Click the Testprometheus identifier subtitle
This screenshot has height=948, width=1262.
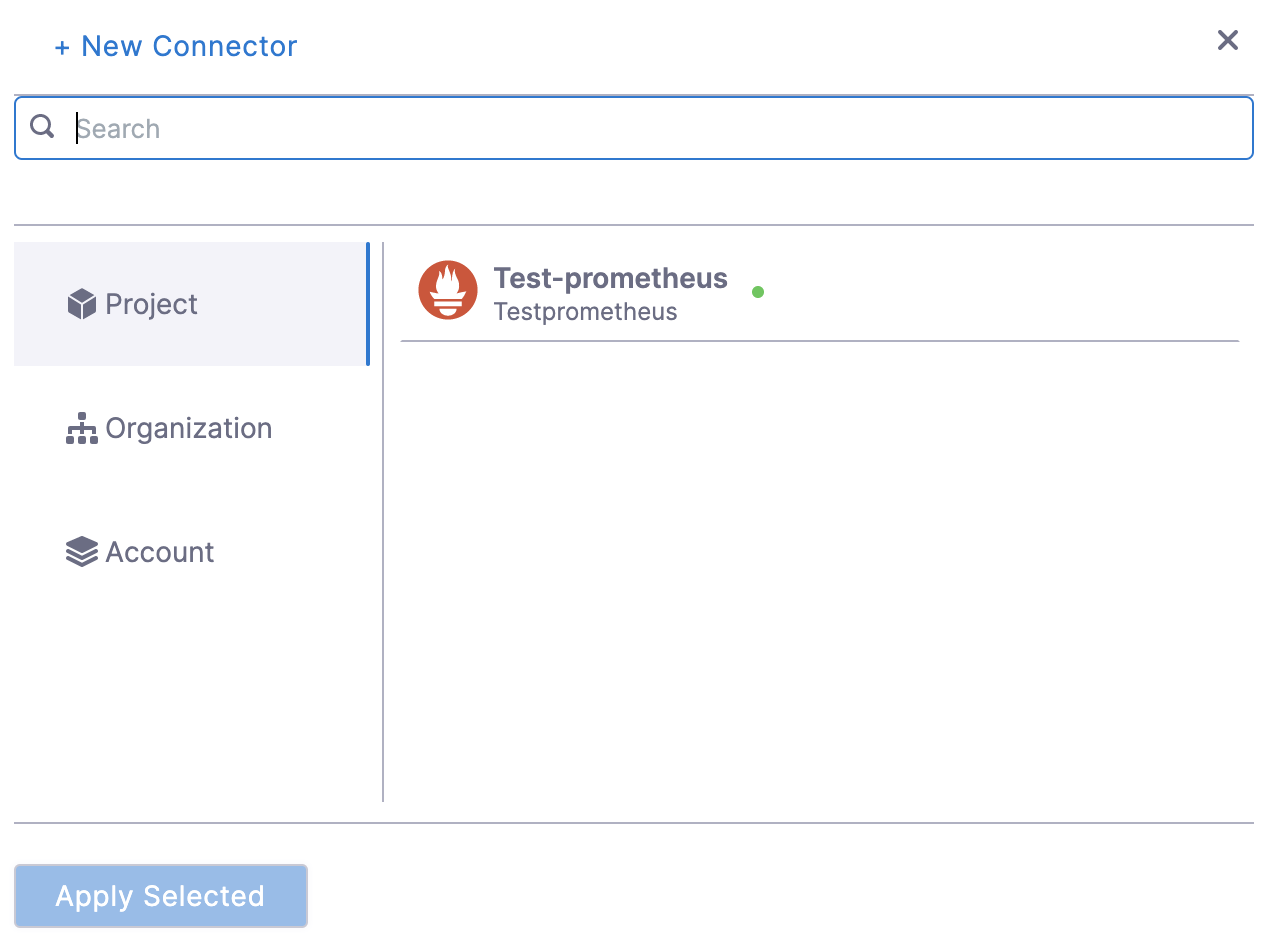coord(585,312)
